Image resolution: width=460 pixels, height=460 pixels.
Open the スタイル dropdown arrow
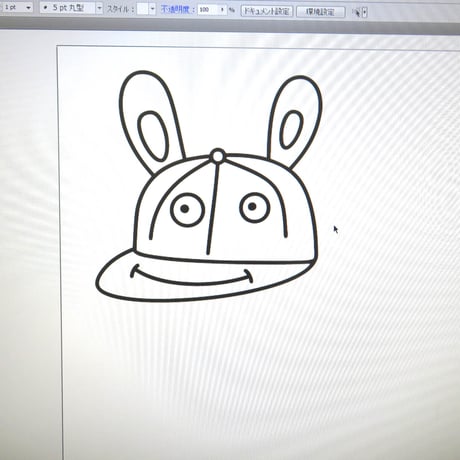152,9
